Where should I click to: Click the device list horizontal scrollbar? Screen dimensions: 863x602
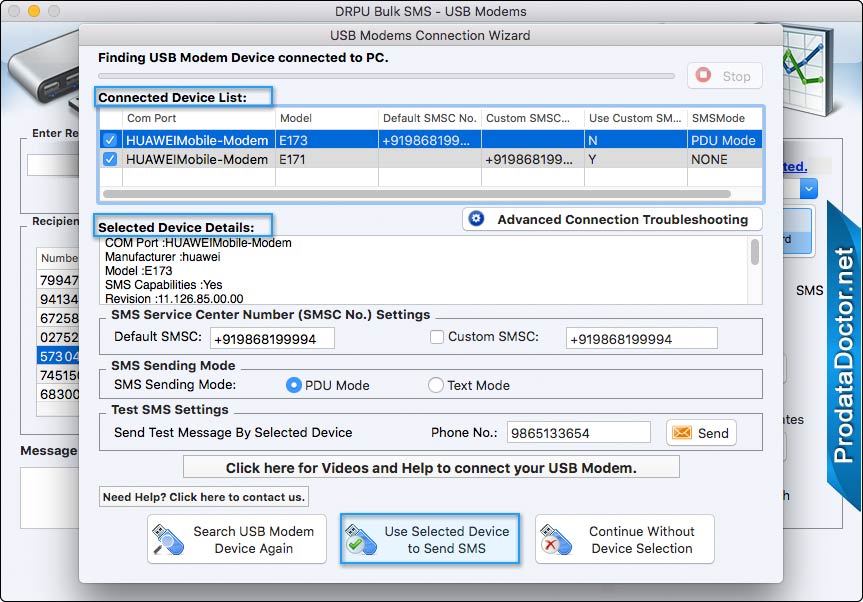417,194
